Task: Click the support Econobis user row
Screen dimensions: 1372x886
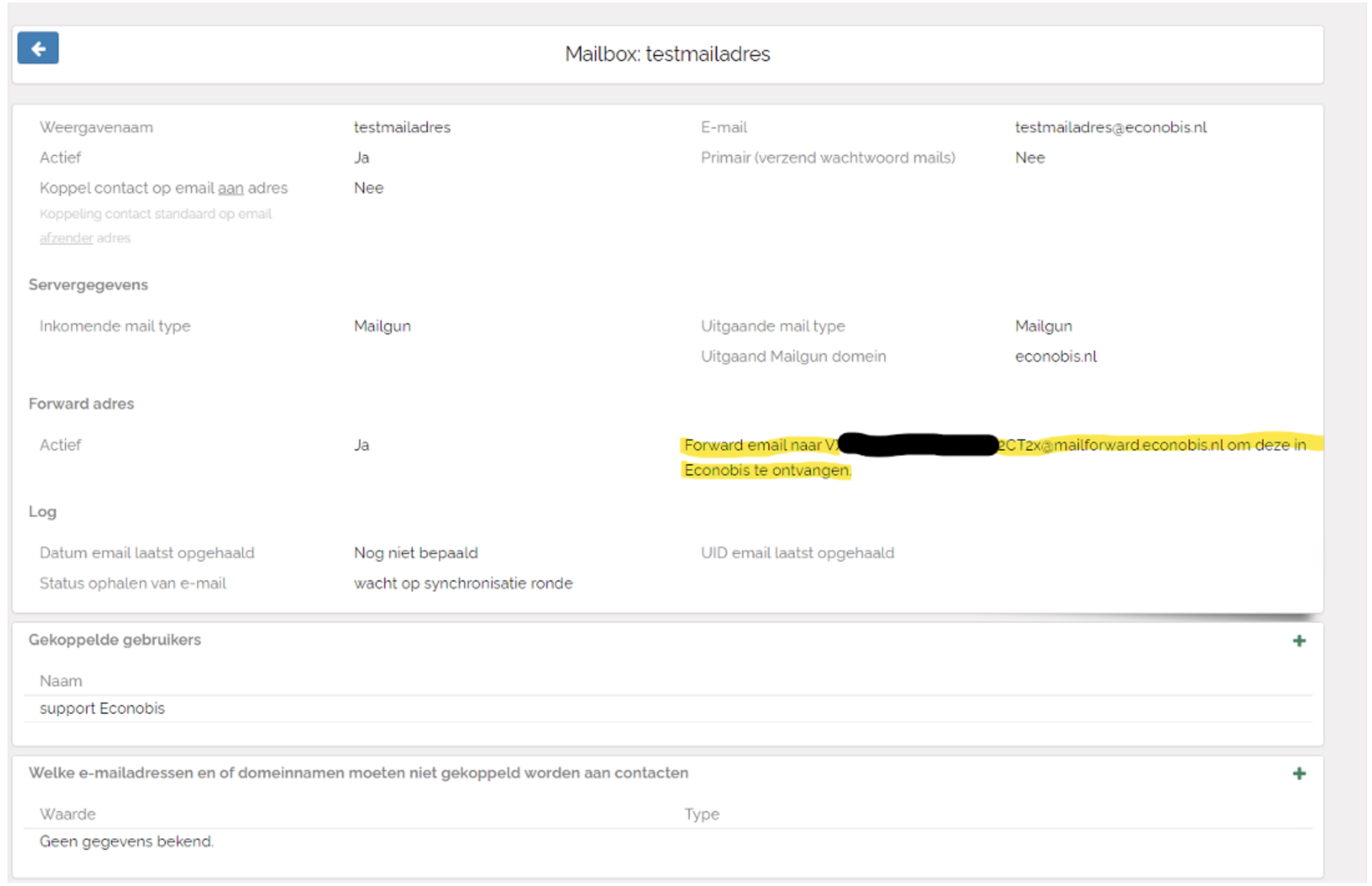Action: point(102,708)
